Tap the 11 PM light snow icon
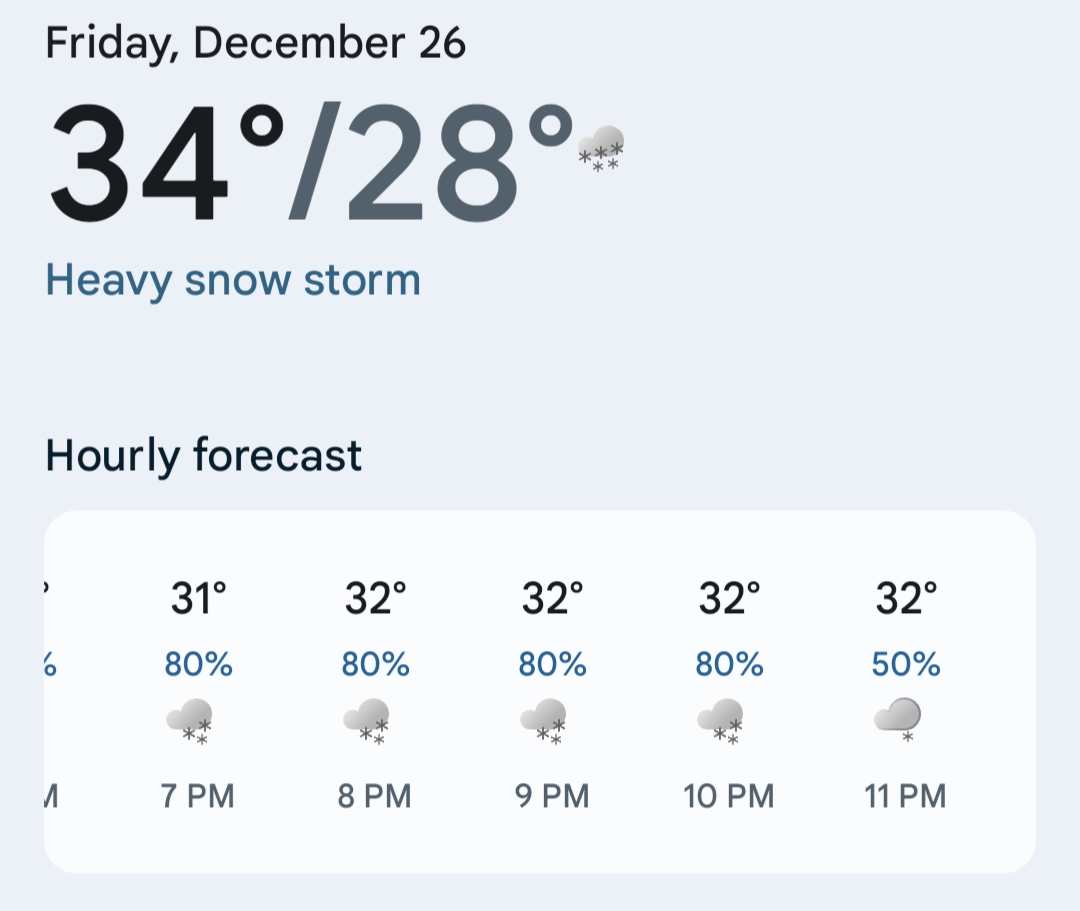 (897, 720)
